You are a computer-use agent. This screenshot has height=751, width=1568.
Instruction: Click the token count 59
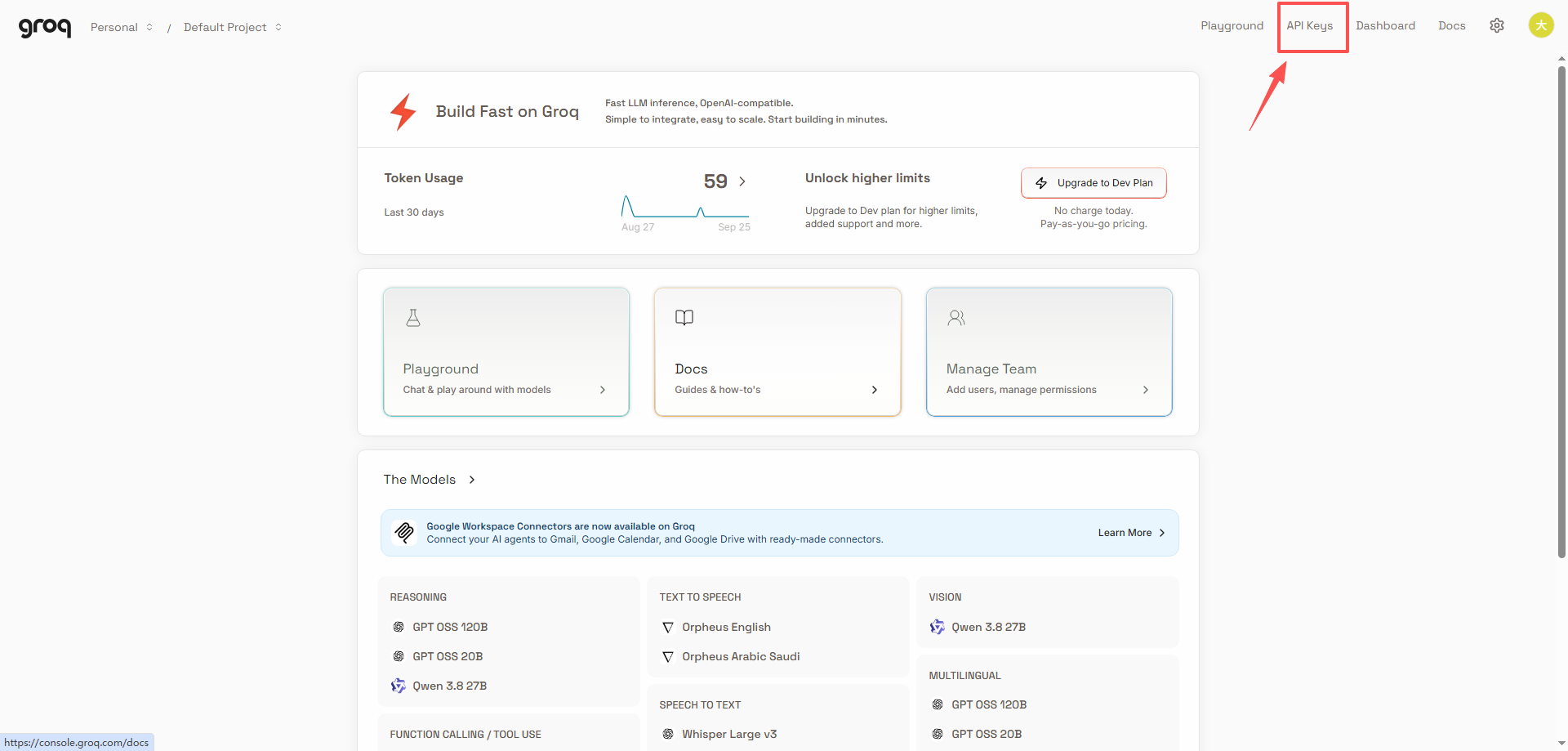[x=715, y=181]
